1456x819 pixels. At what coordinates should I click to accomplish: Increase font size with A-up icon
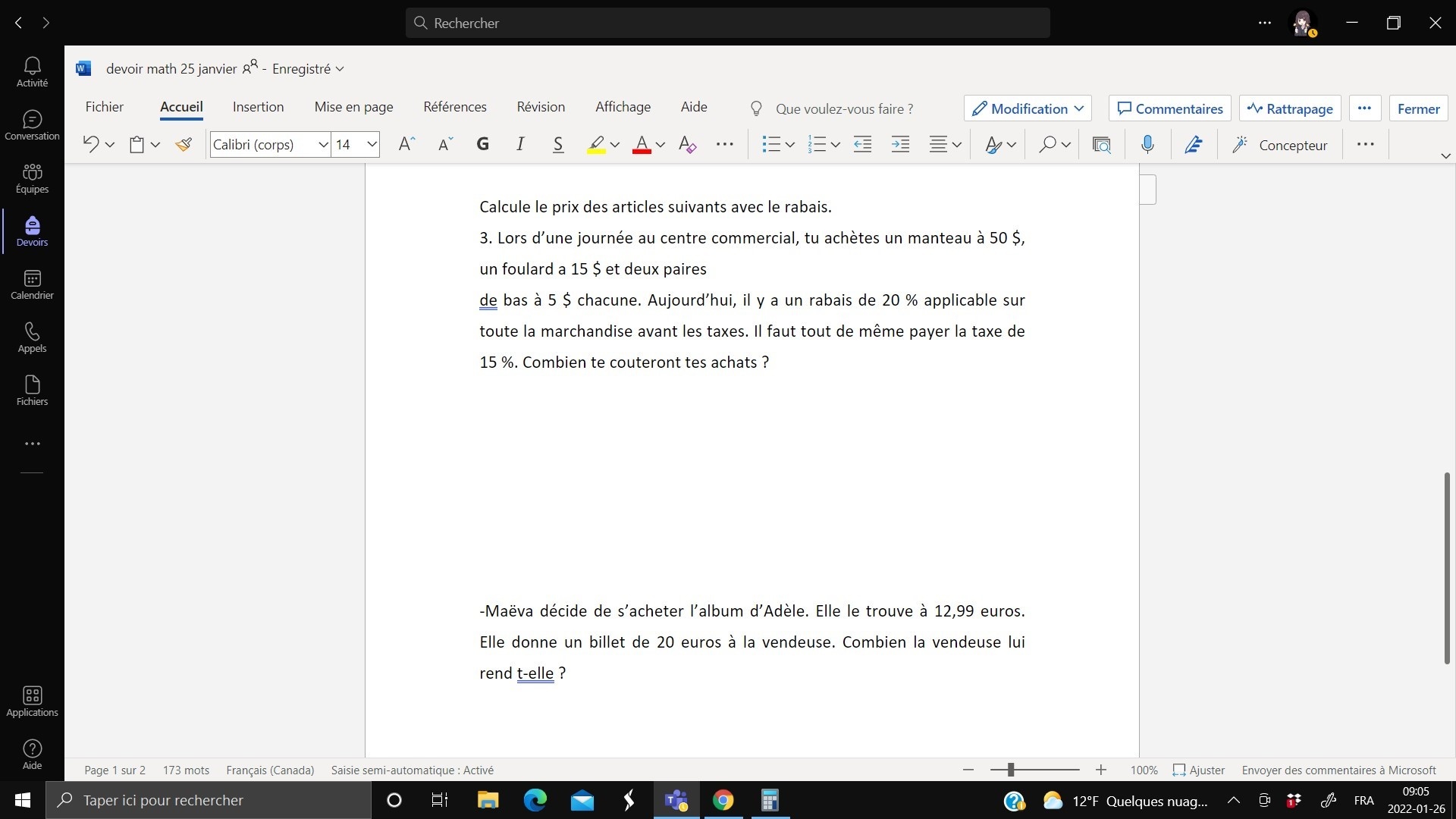(x=406, y=144)
